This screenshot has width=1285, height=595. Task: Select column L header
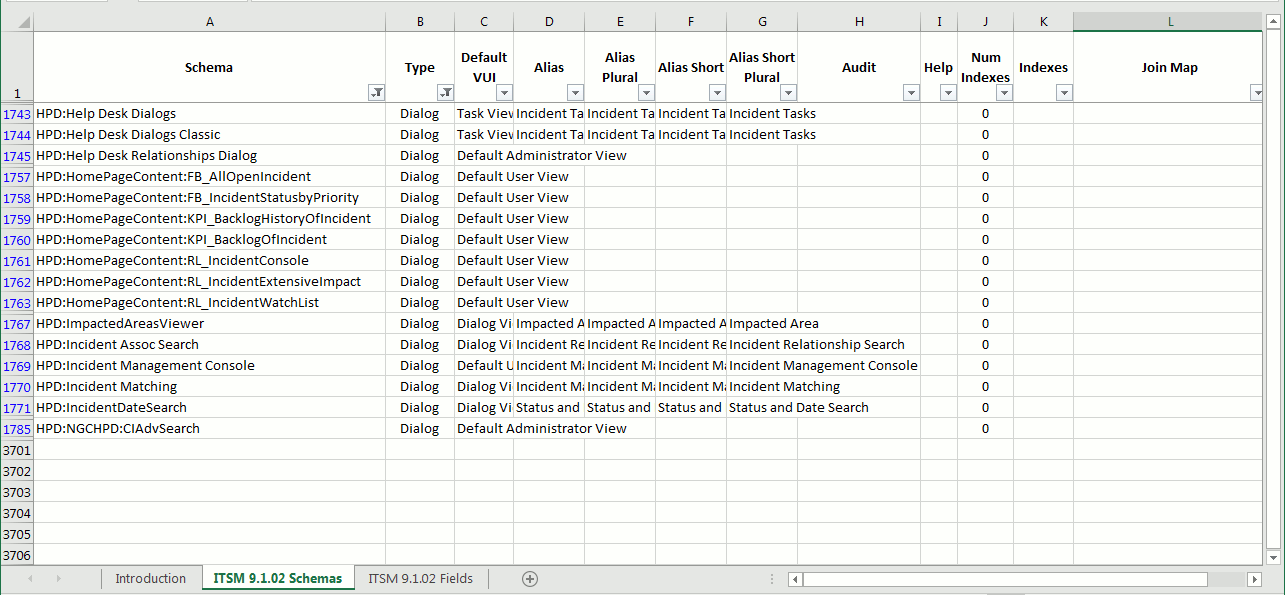point(1170,22)
